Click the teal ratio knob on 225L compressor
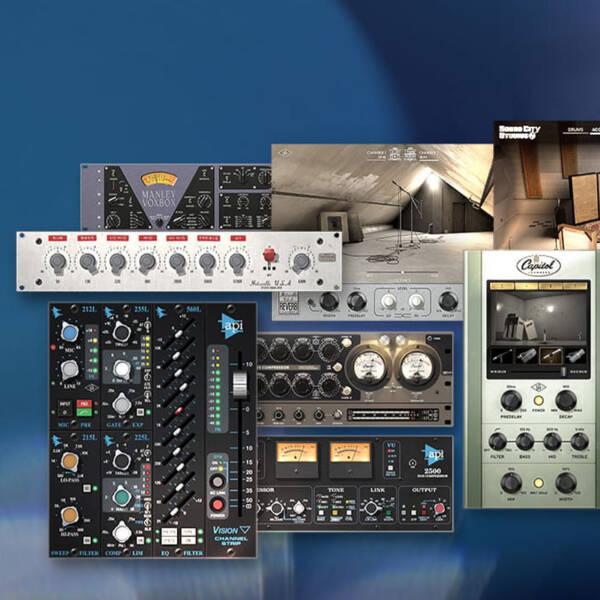 (122, 496)
